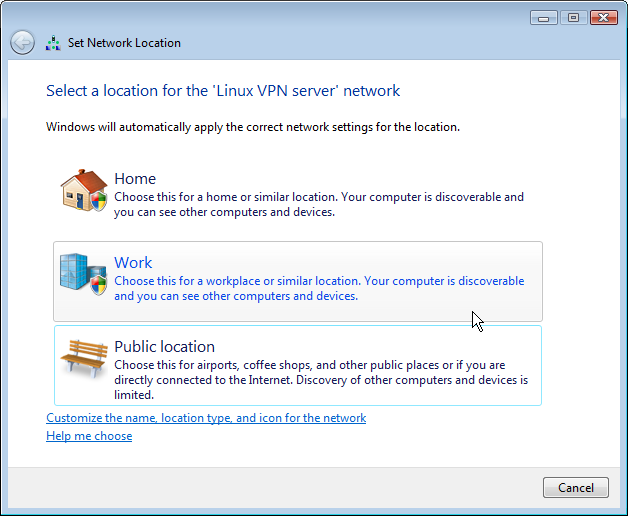Click the Public location park bench icon
628x516 pixels.
(84, 358)
